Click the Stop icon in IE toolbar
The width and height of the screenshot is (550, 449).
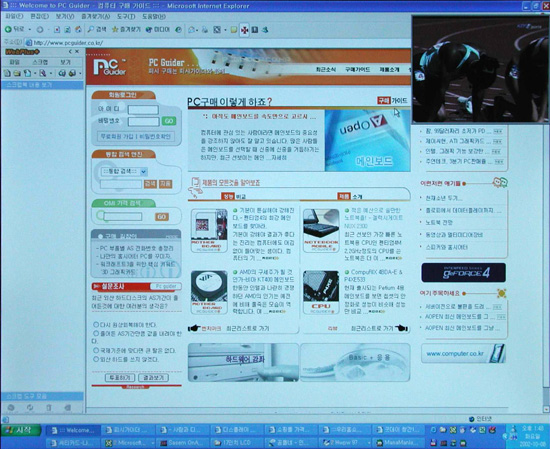click(x=57, y=30)
